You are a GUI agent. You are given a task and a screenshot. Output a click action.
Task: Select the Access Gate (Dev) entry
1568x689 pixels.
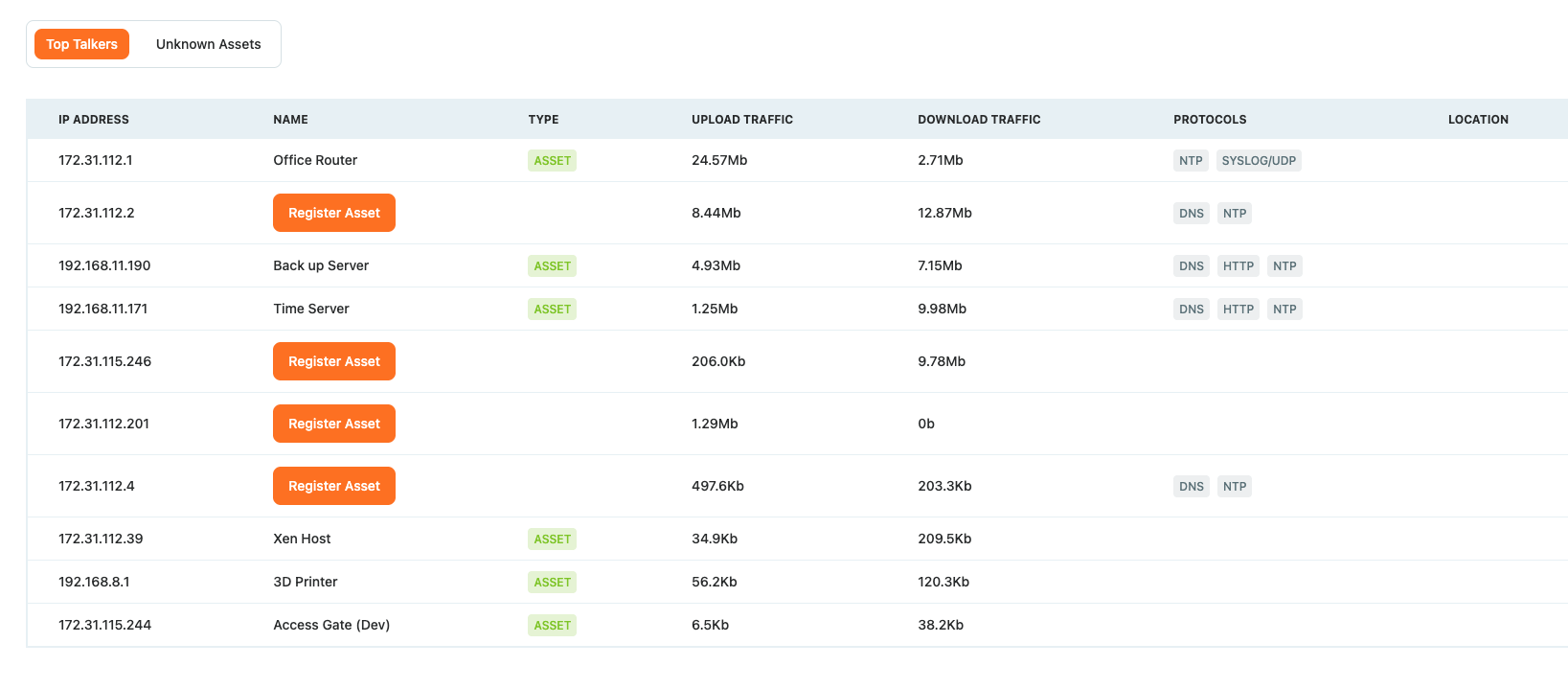[x=331, y=625]
